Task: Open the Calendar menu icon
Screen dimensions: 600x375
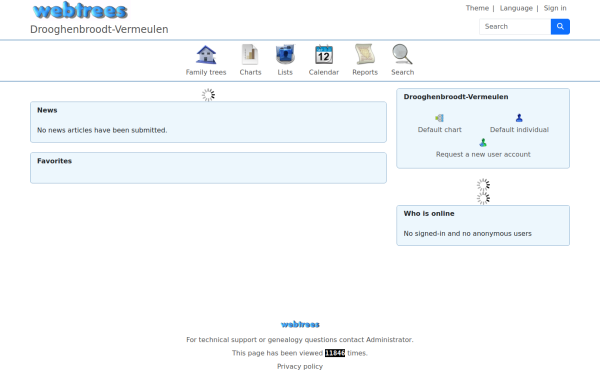Action: (x=324, y=54)
